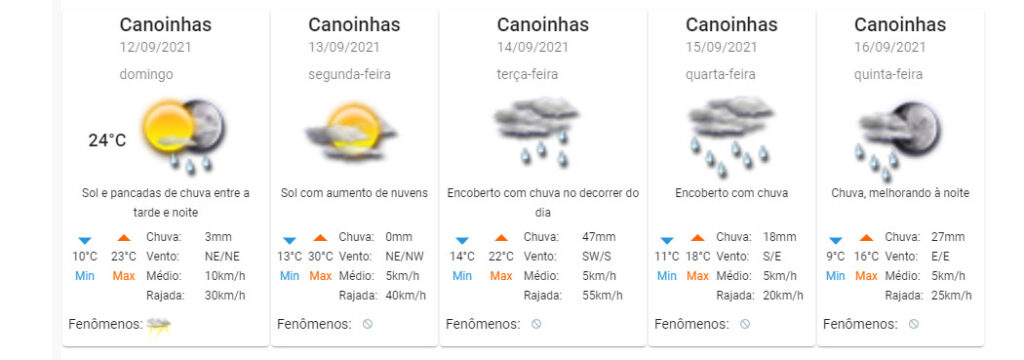
Task: Click the sun and moon rain icon for domingo
Action: [184, 136]
